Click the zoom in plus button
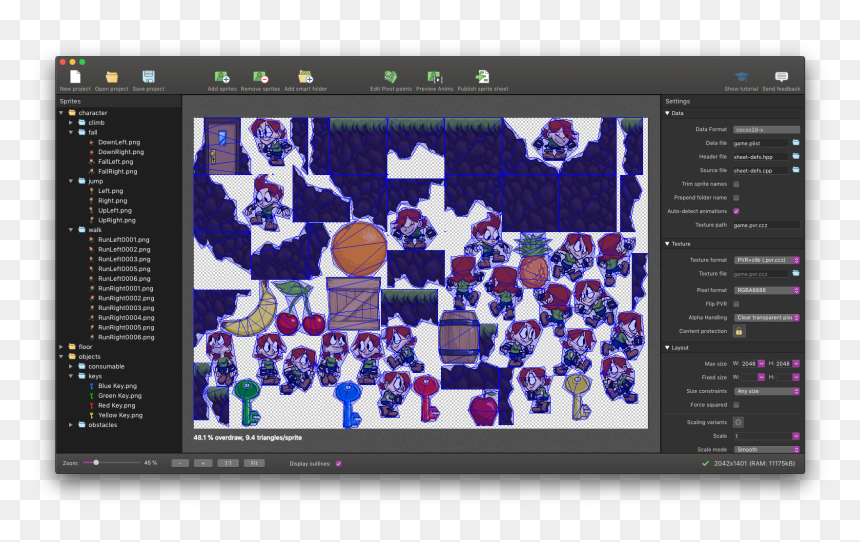The width and height of the screenshot is (860, 542). click(x=203, y=464)
